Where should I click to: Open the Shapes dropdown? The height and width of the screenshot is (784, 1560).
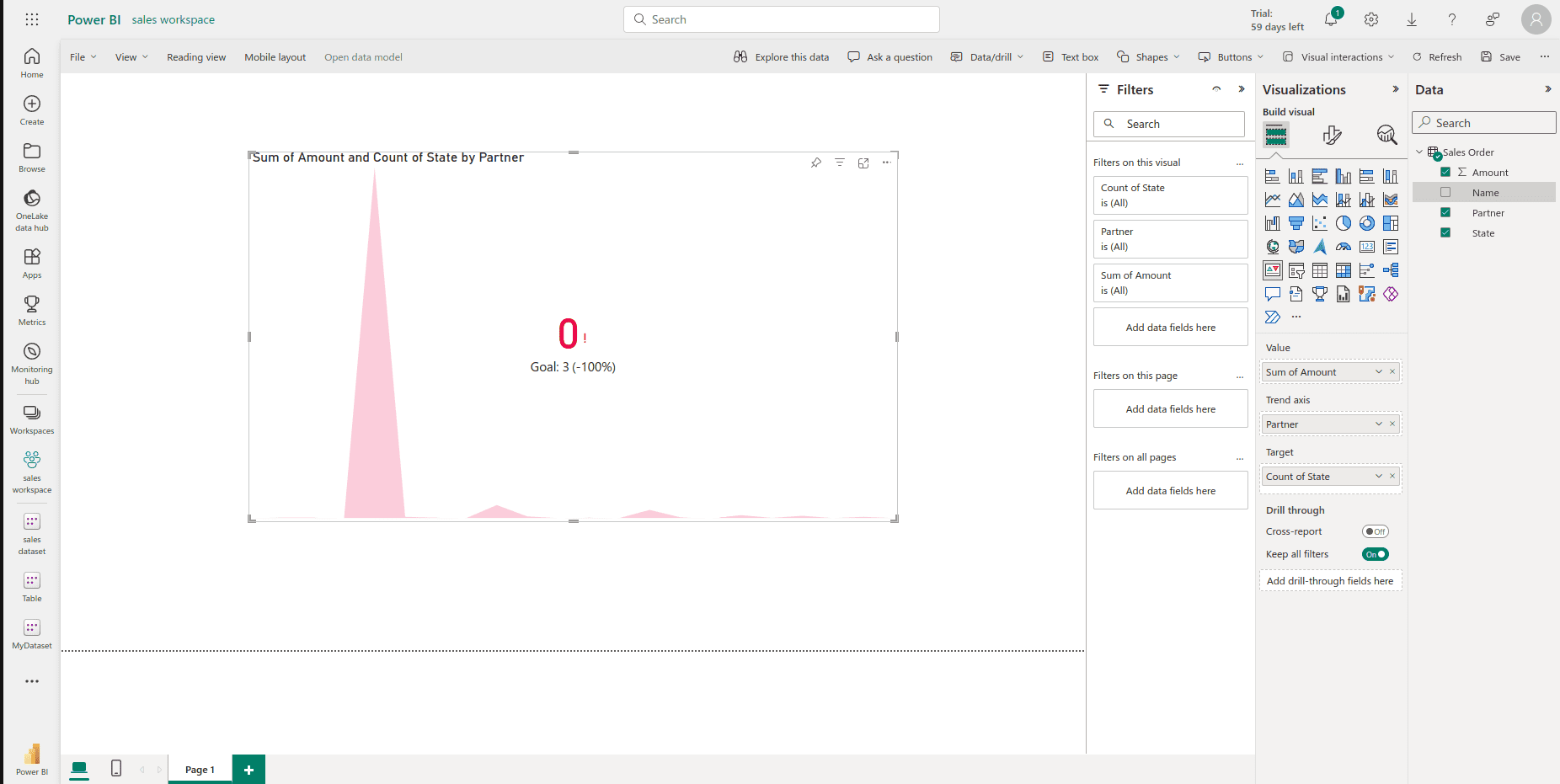(1148, 57)
